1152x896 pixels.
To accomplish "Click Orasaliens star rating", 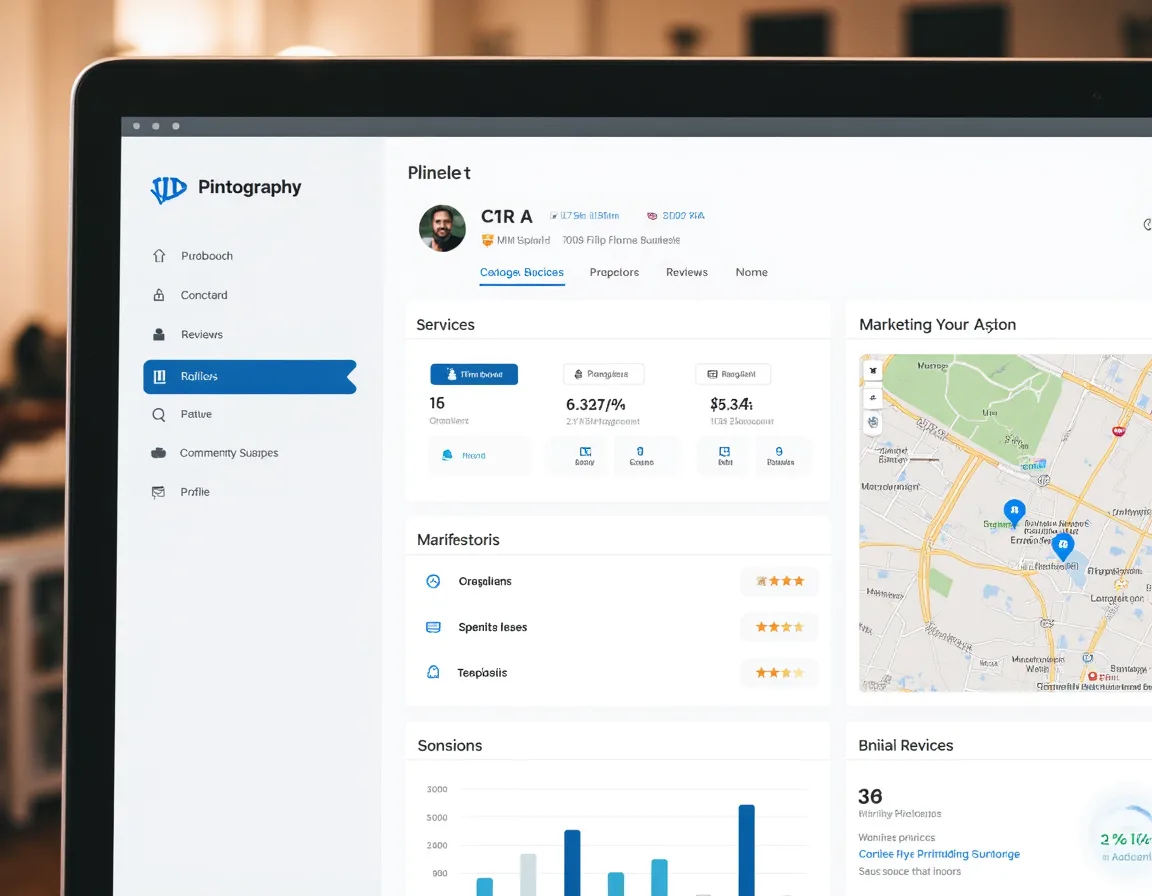I will 780,581.
